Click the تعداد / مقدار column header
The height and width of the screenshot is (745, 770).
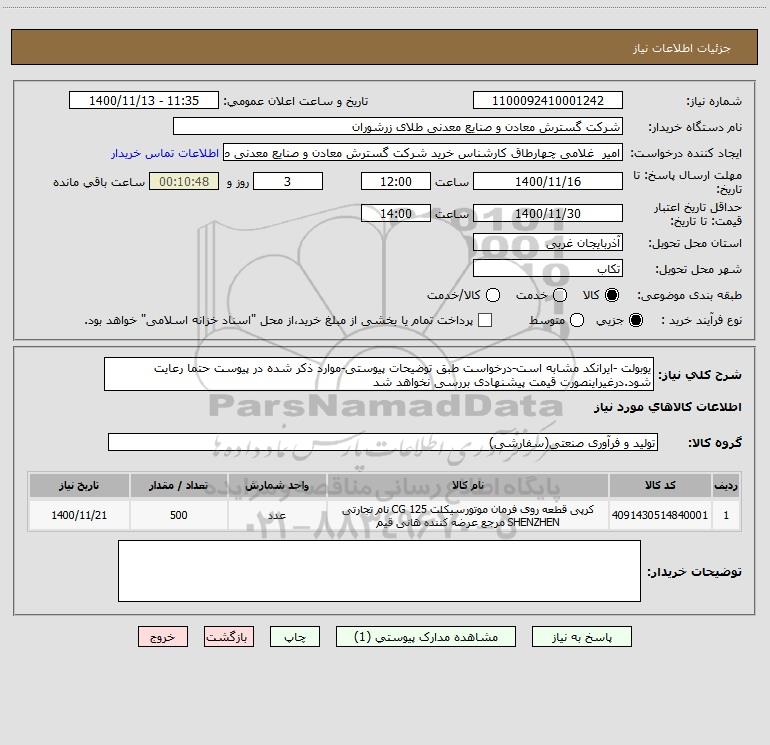click(179, 486)
